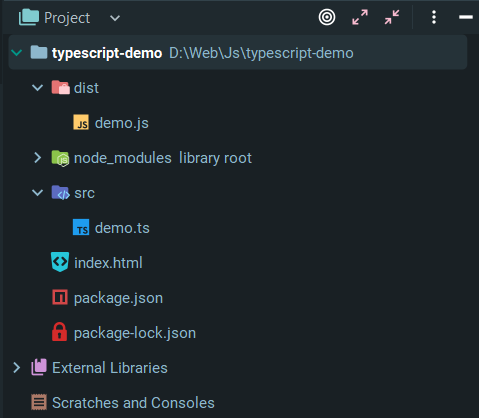
Task: Select the package.json file name
Action: (x=118, y=298)
